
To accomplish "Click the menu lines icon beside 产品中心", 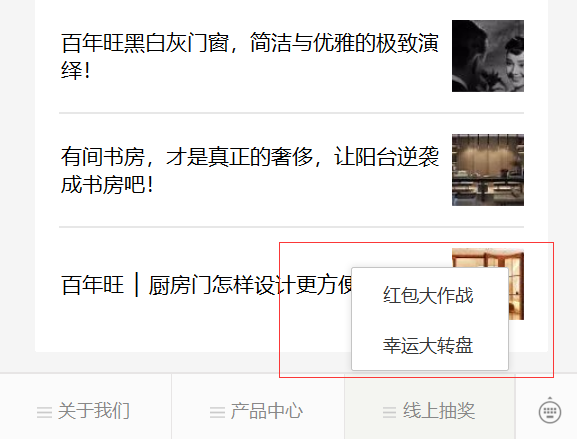I will pos(217,412).
